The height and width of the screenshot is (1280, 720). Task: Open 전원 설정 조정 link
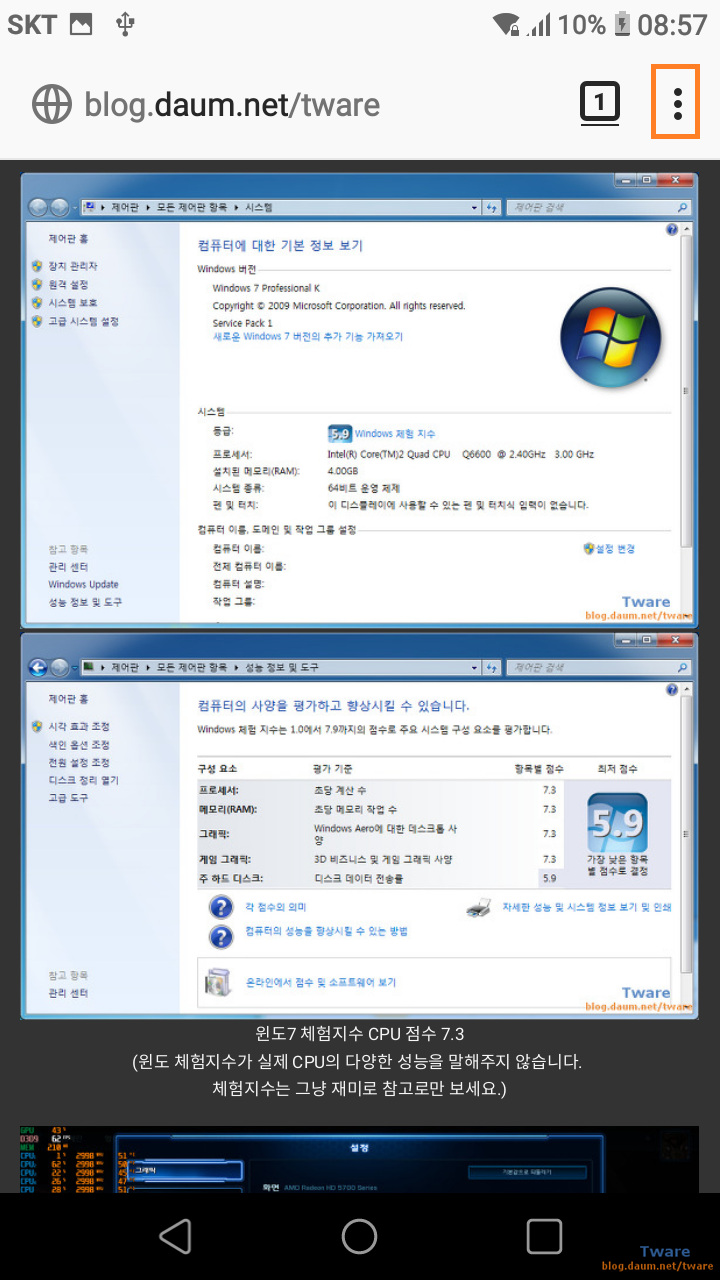point(78,762)
